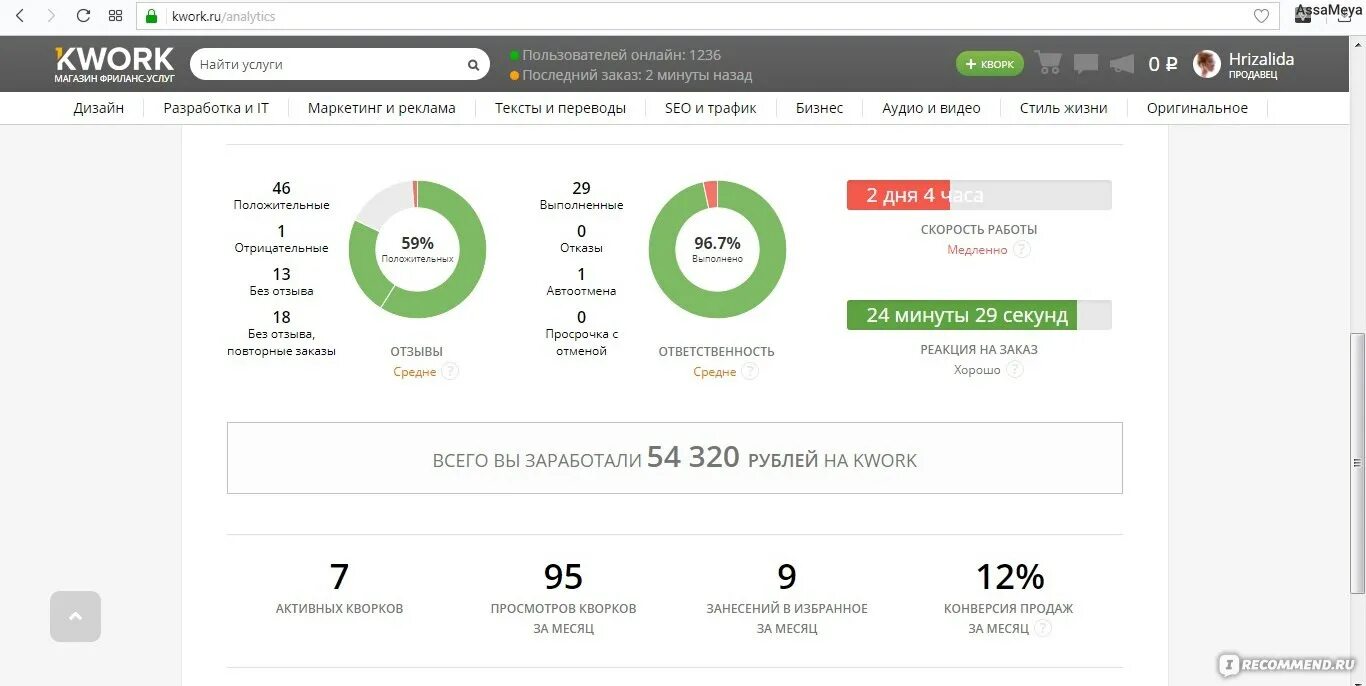Screen dimensions: 1366x686
Task: Click the 0 ₽ balance
Action: [1163, 64]
